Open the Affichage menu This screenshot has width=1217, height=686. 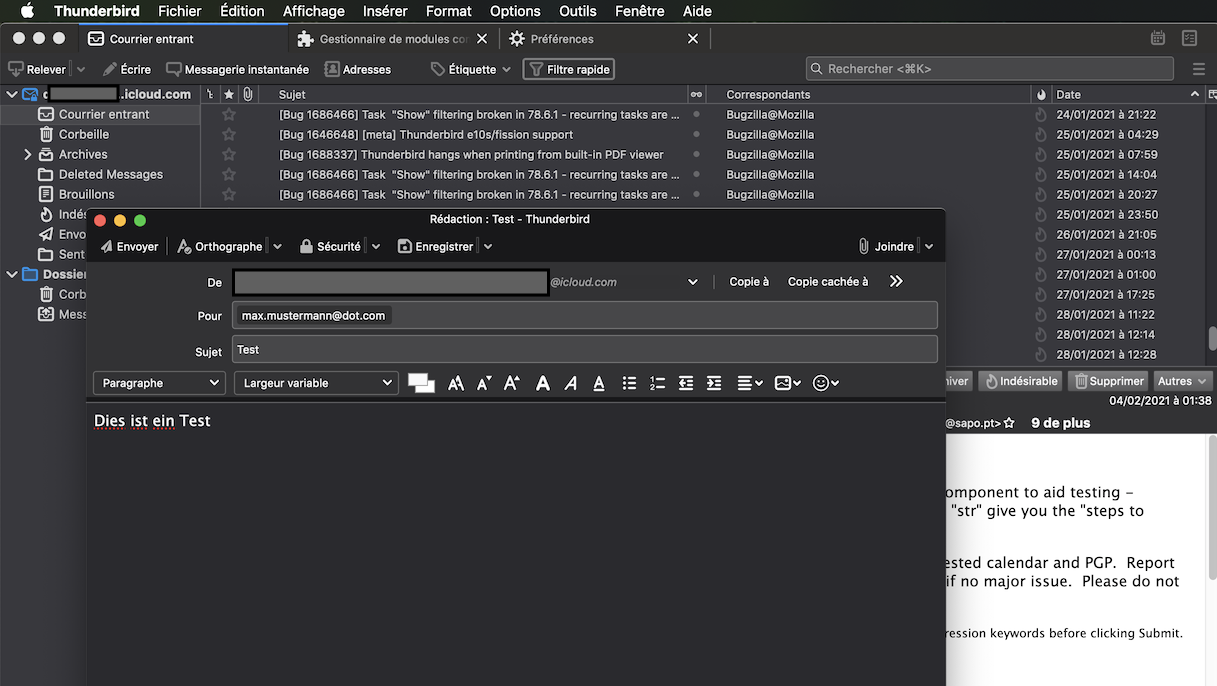pyautogui.click(x=313, y=11)
